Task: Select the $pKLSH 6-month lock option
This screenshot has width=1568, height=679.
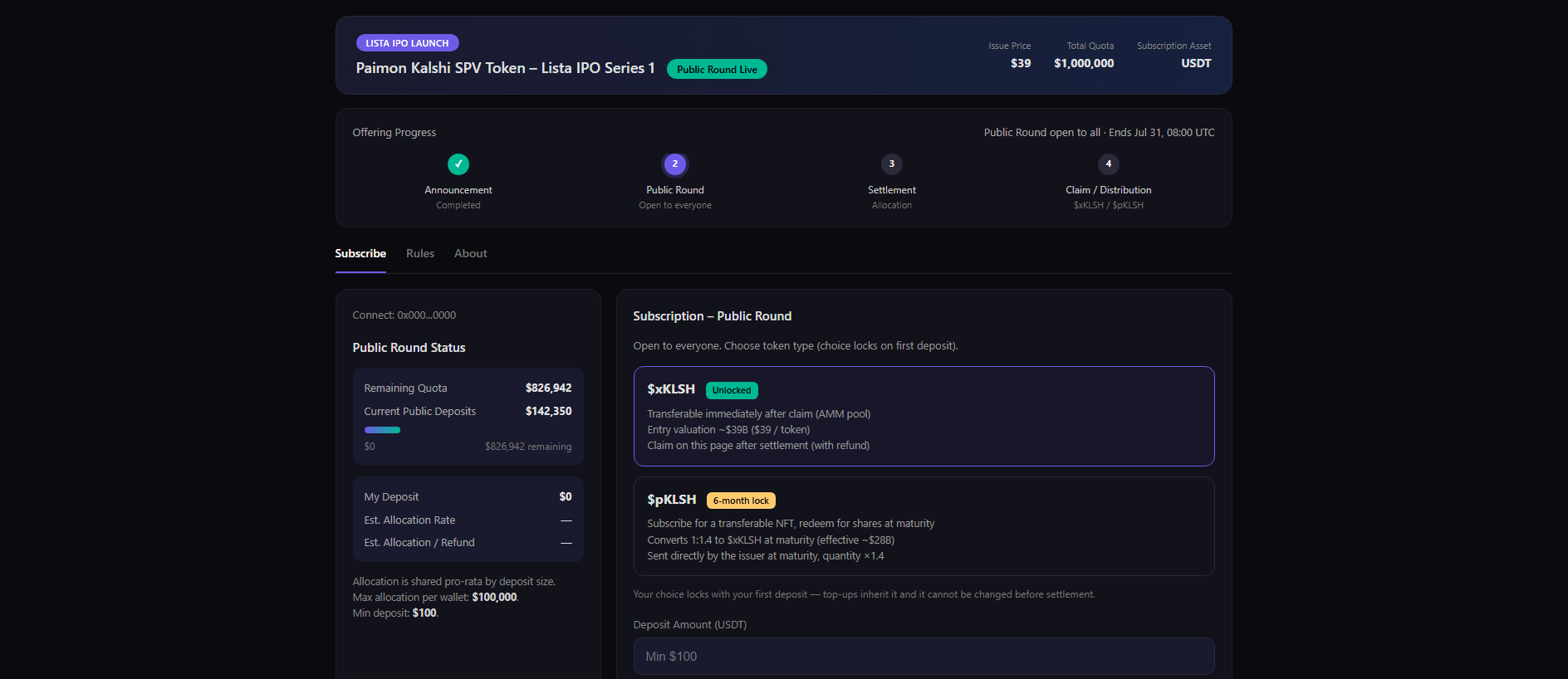Action: pyautogui.click(x=924, y=526)
